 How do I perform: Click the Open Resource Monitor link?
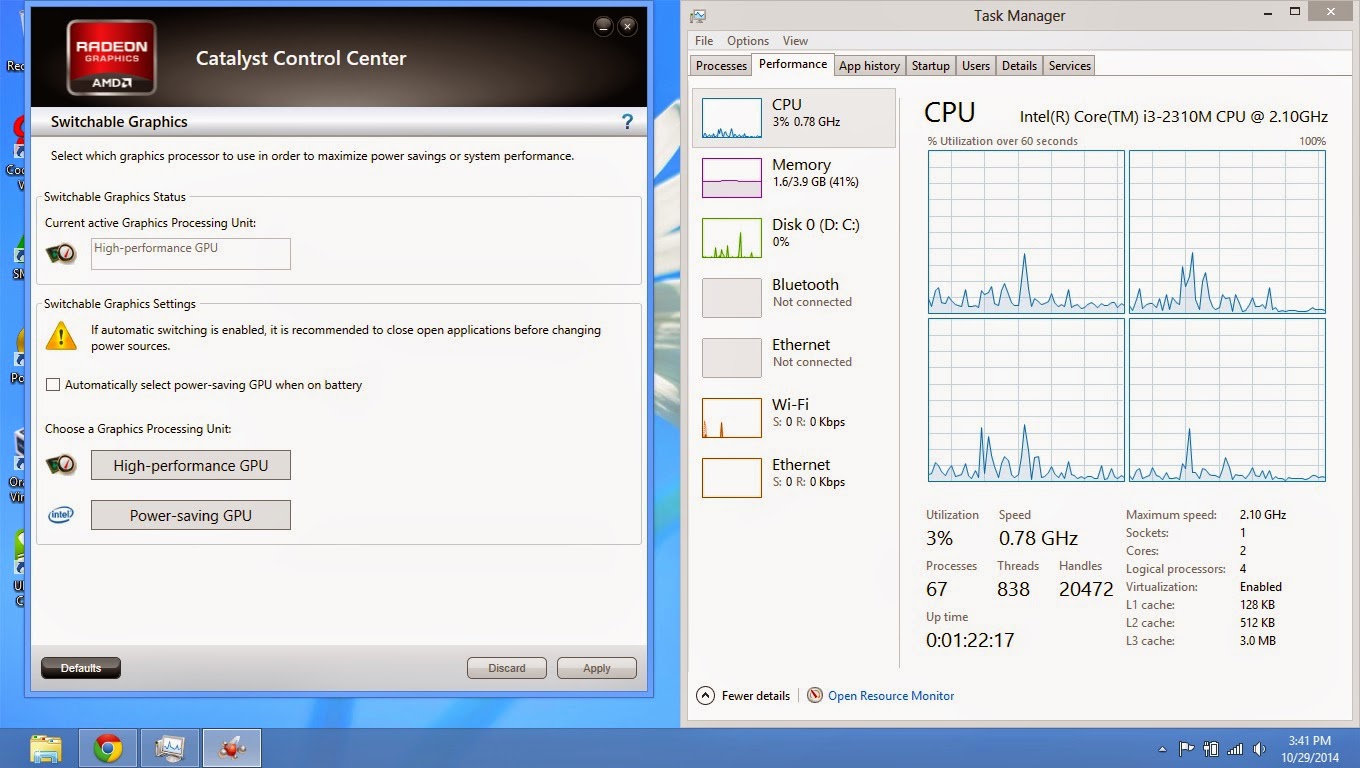tap(891, 696)
